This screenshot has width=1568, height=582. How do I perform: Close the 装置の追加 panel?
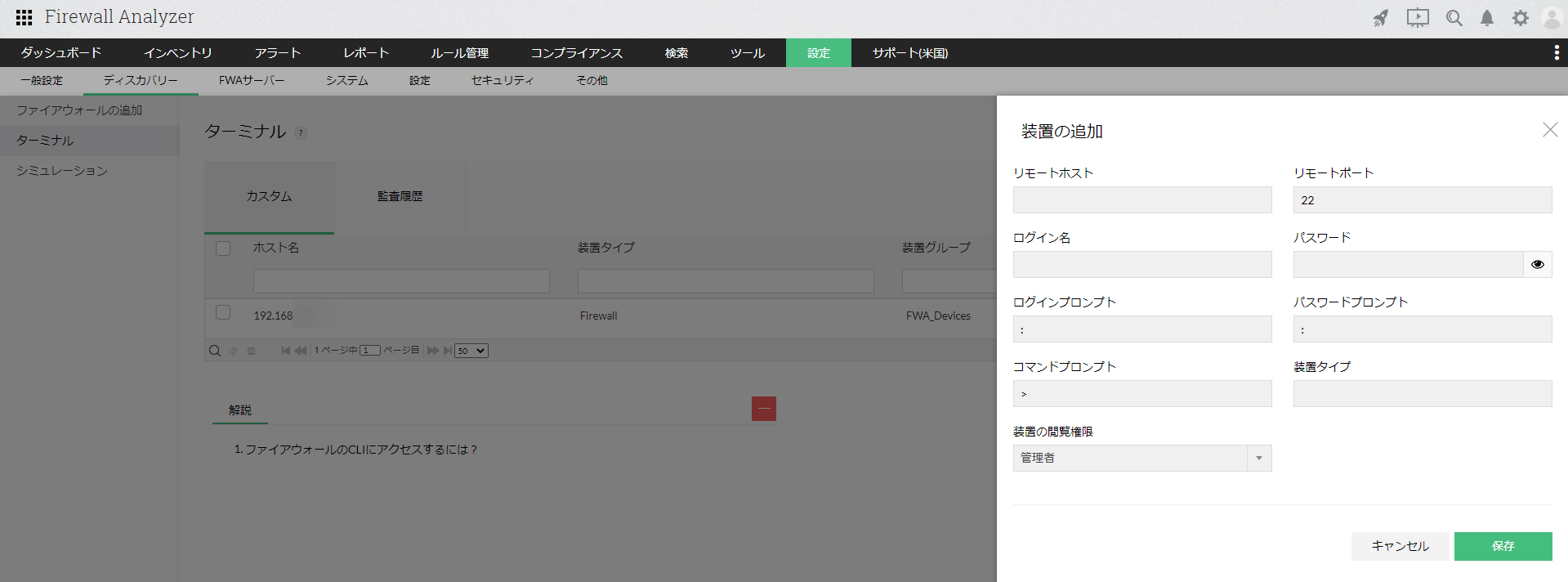(x=1549, y=130)
